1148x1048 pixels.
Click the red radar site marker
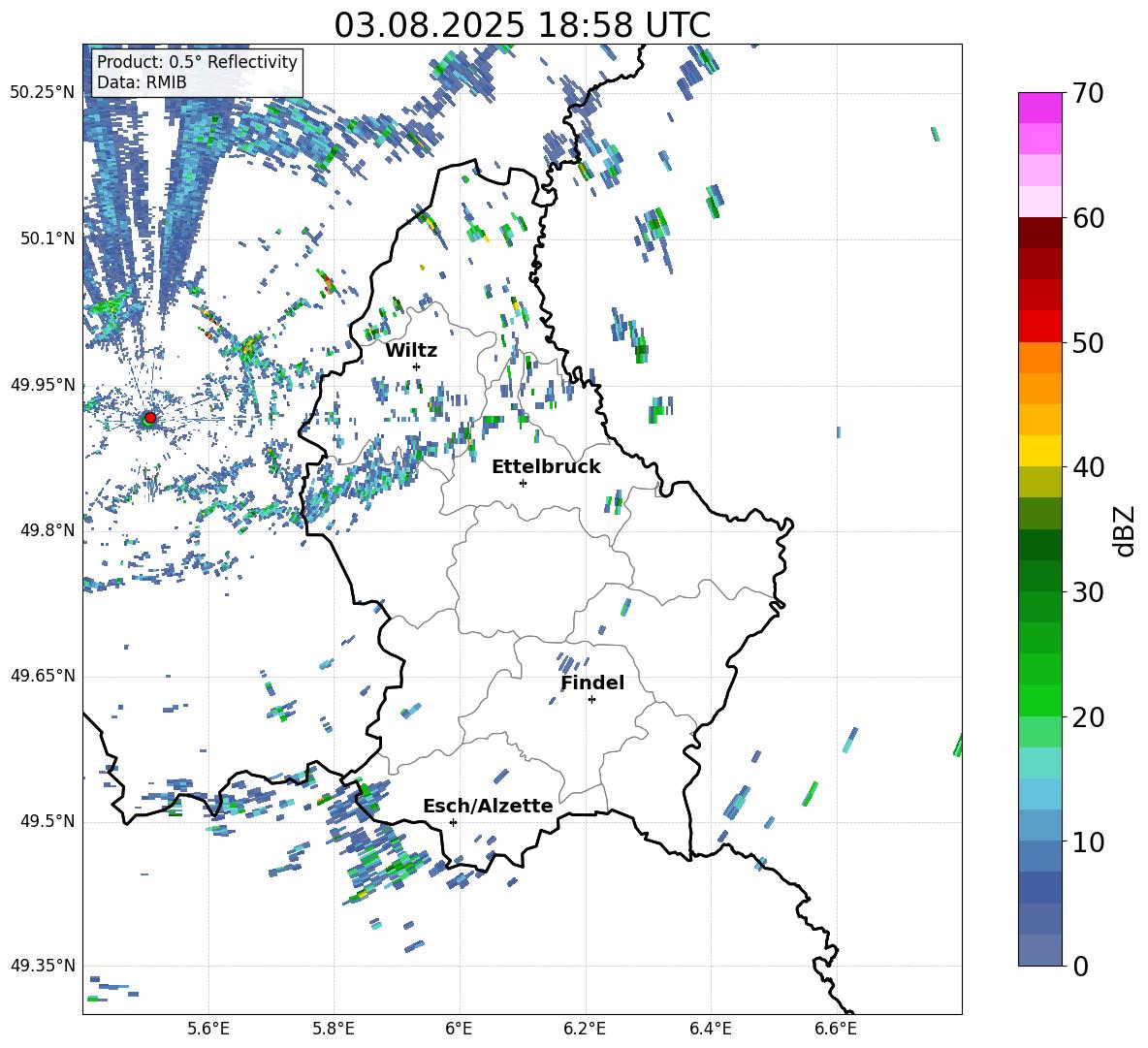150,418
